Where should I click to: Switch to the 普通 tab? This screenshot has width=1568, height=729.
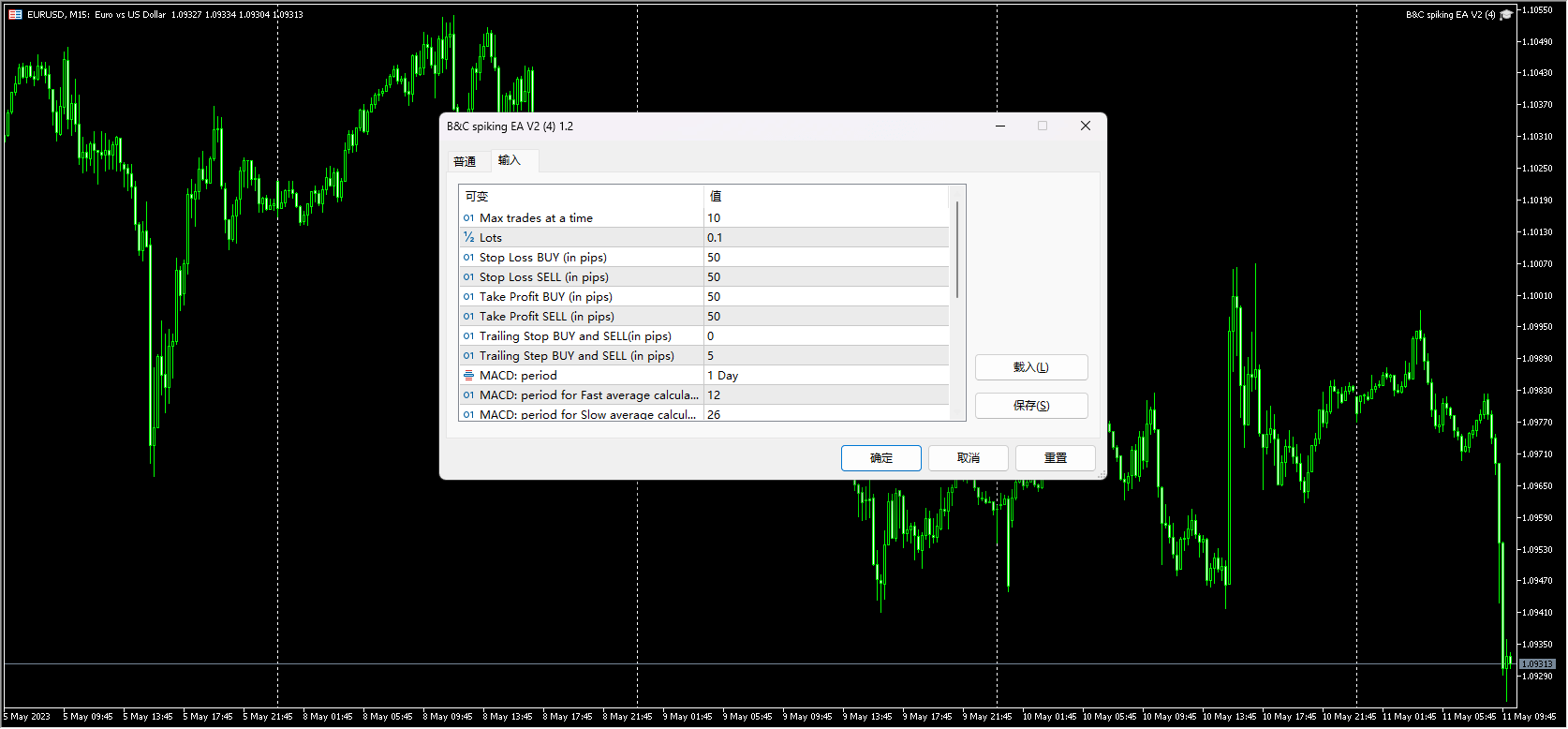tap(465, 162)
